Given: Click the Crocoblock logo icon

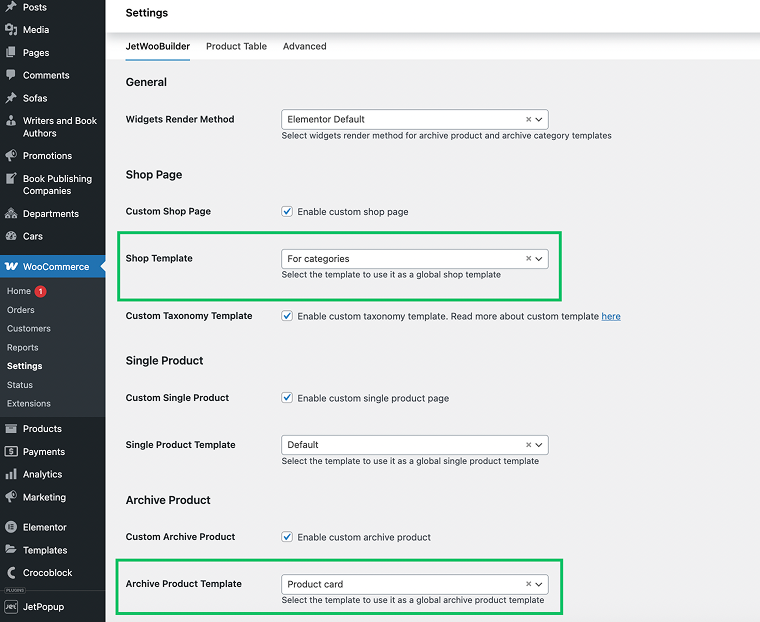Looking at the screenshot, I should coord(11,573).
